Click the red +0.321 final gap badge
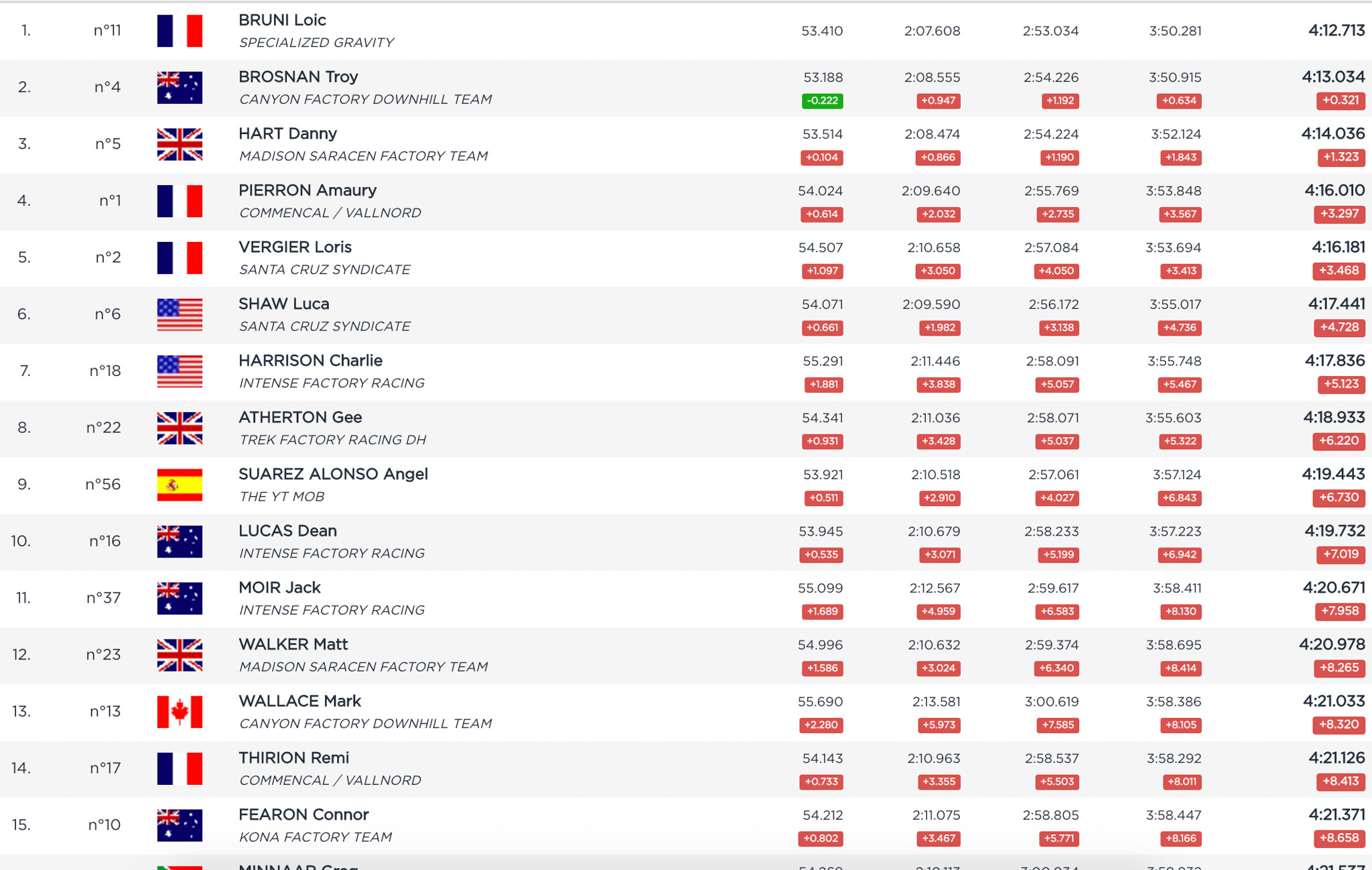The width and height of the screenshot is (1372, 870). coord(1340,101)
